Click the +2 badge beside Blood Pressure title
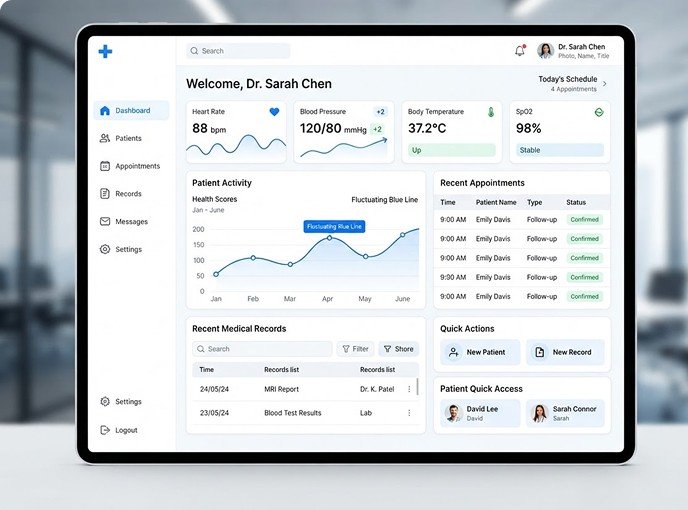 [x=380, y=112]
